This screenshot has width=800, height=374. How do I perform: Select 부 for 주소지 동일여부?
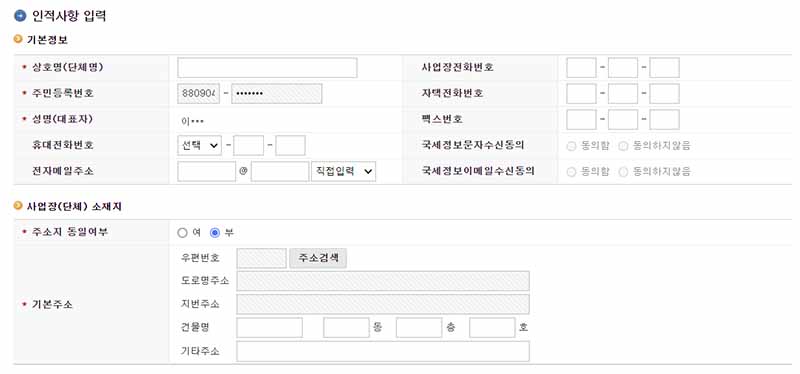click(x=215, y=233)
